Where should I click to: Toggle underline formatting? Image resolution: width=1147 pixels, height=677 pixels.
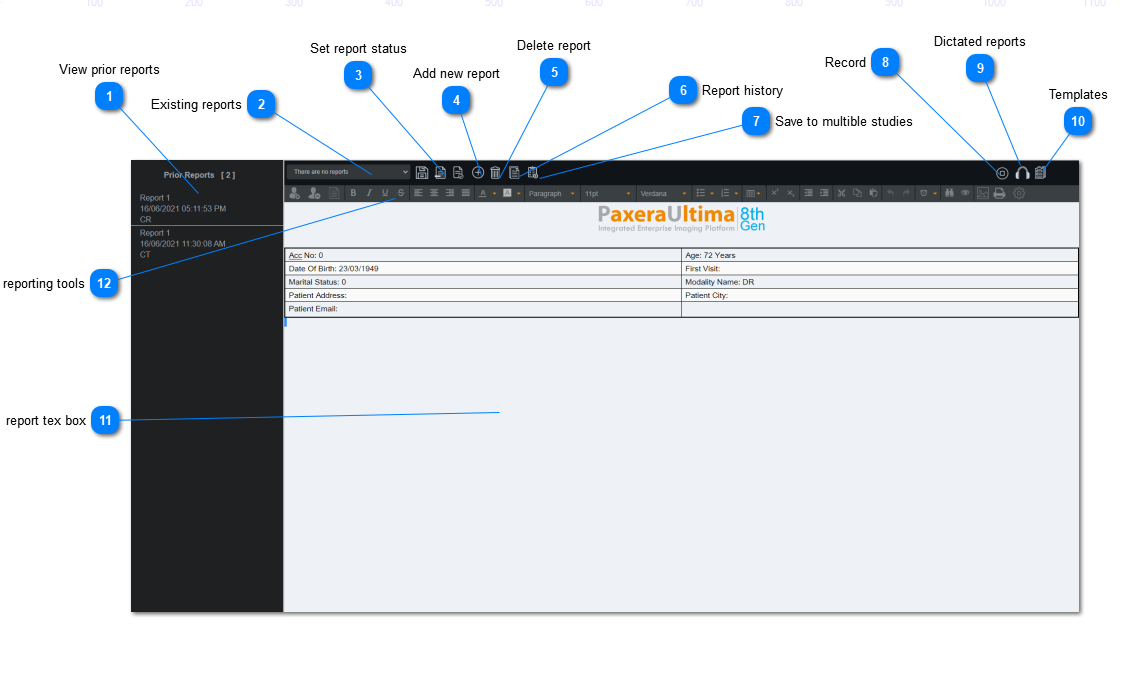tap(384, 193)
